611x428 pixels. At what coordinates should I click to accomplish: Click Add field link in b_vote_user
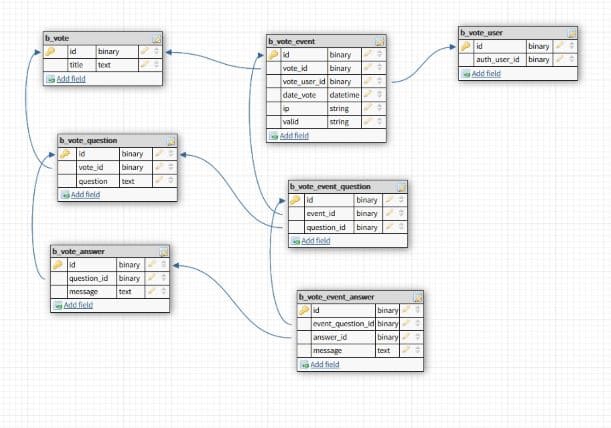485,73
